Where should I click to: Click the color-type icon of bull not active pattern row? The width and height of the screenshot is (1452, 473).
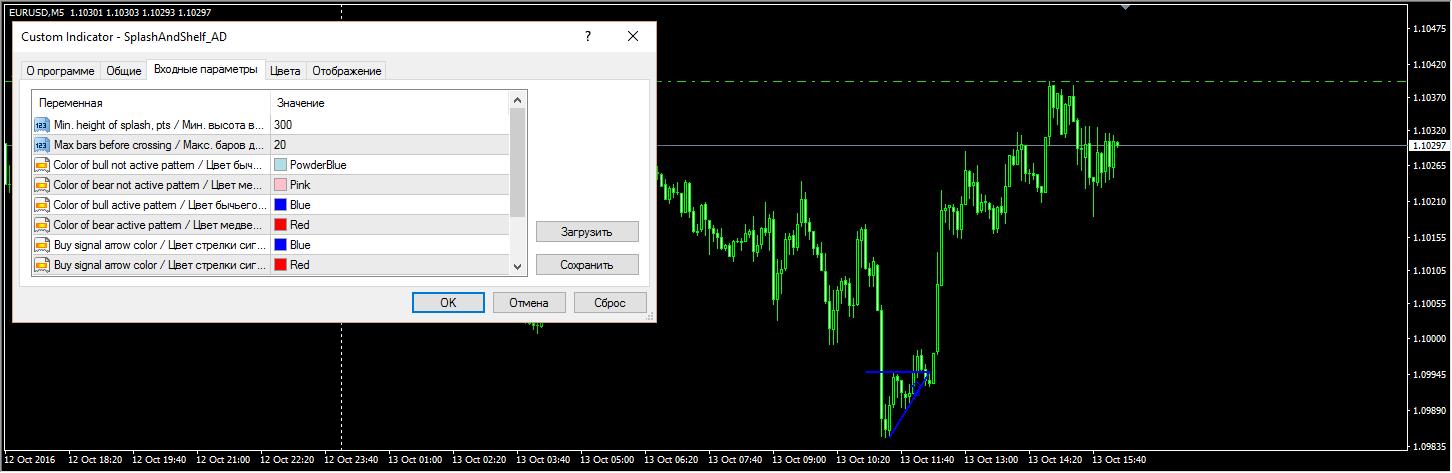42,165
